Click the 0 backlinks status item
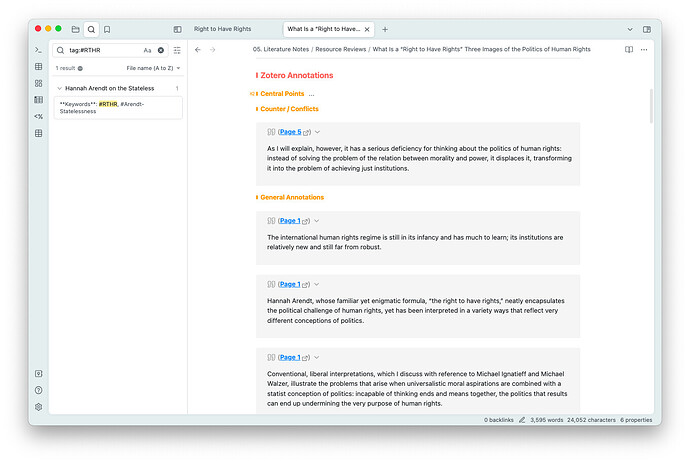 click(499, 420)
